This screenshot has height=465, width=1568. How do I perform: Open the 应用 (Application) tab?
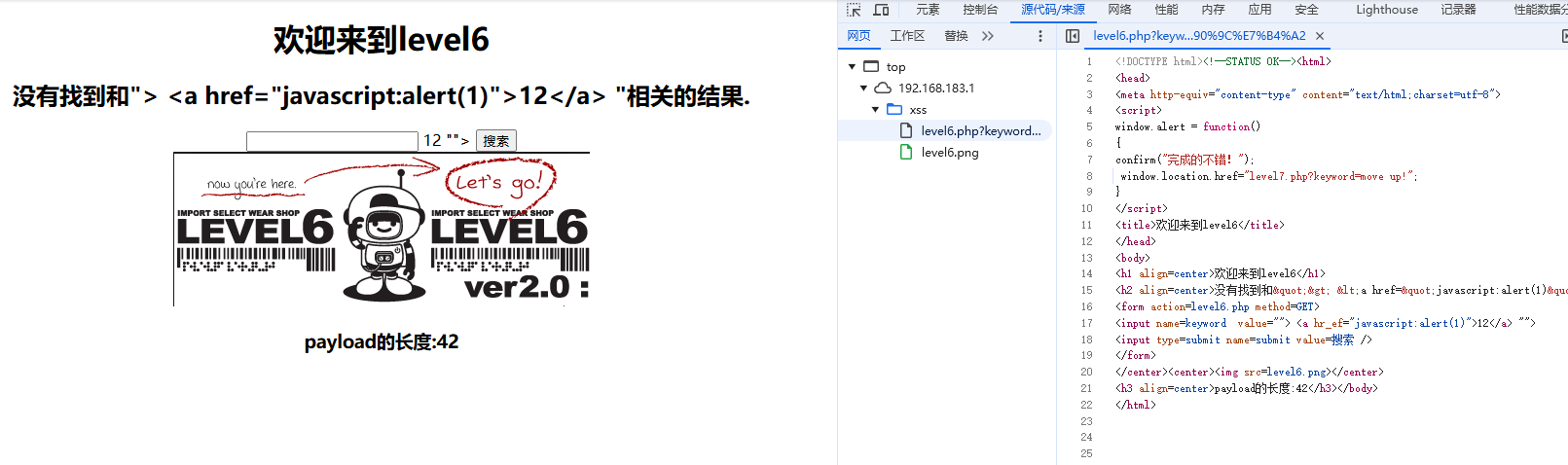point(1259,10)
